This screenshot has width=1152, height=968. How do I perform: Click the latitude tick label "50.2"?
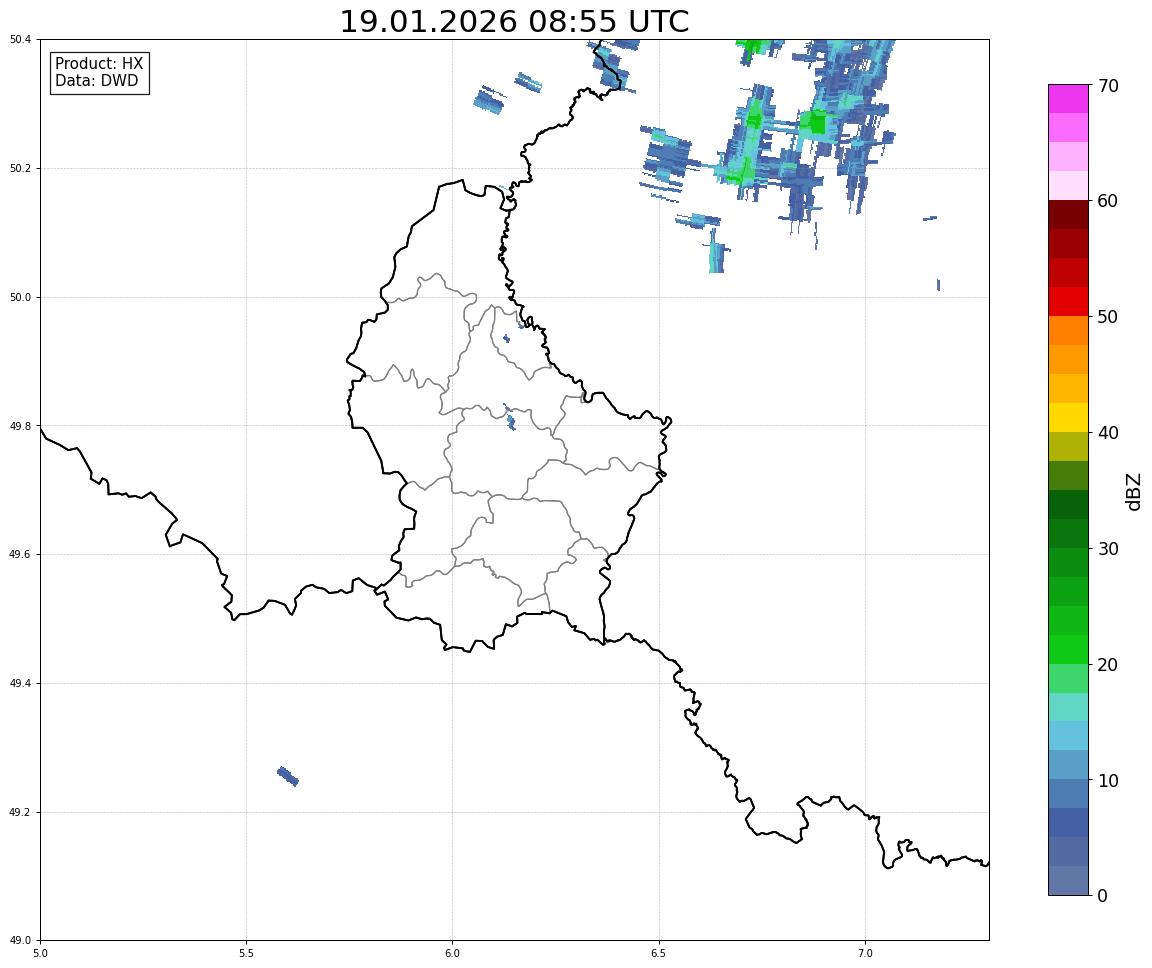21,168
